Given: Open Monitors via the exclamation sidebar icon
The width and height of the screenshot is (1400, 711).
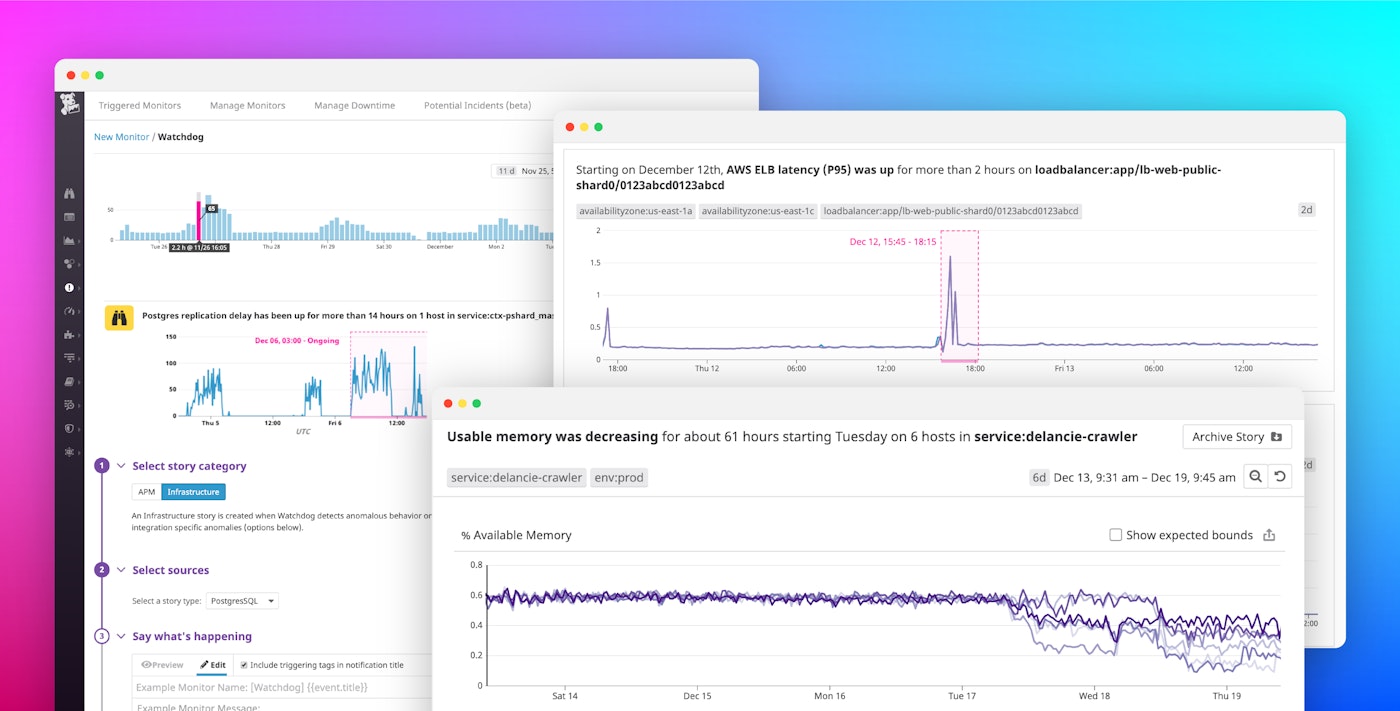Looking at the screenshot, I should coord(69,287).
